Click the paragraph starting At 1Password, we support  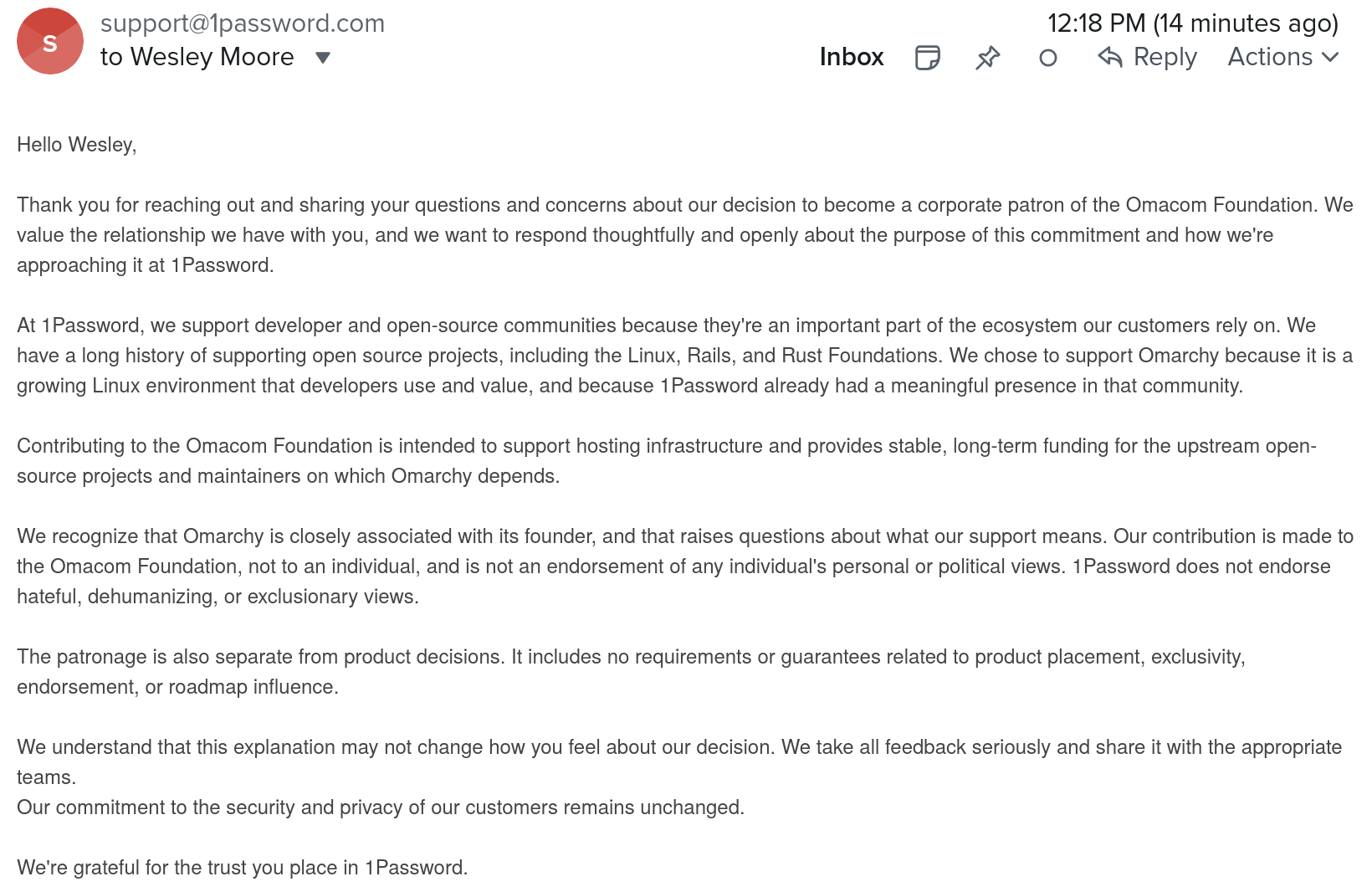point(685,356)
